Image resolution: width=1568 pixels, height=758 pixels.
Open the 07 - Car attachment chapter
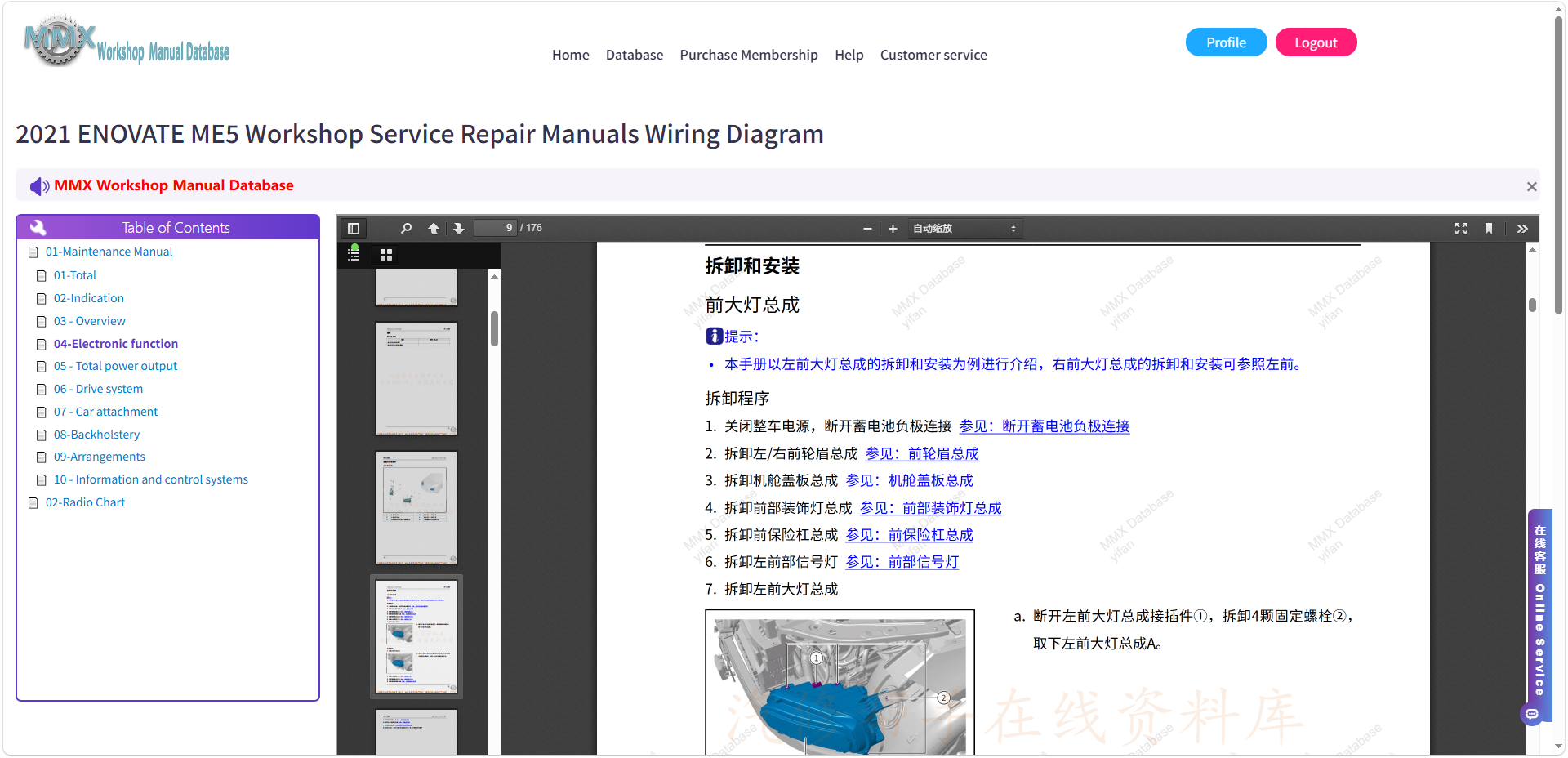click(x=106, y=412)
